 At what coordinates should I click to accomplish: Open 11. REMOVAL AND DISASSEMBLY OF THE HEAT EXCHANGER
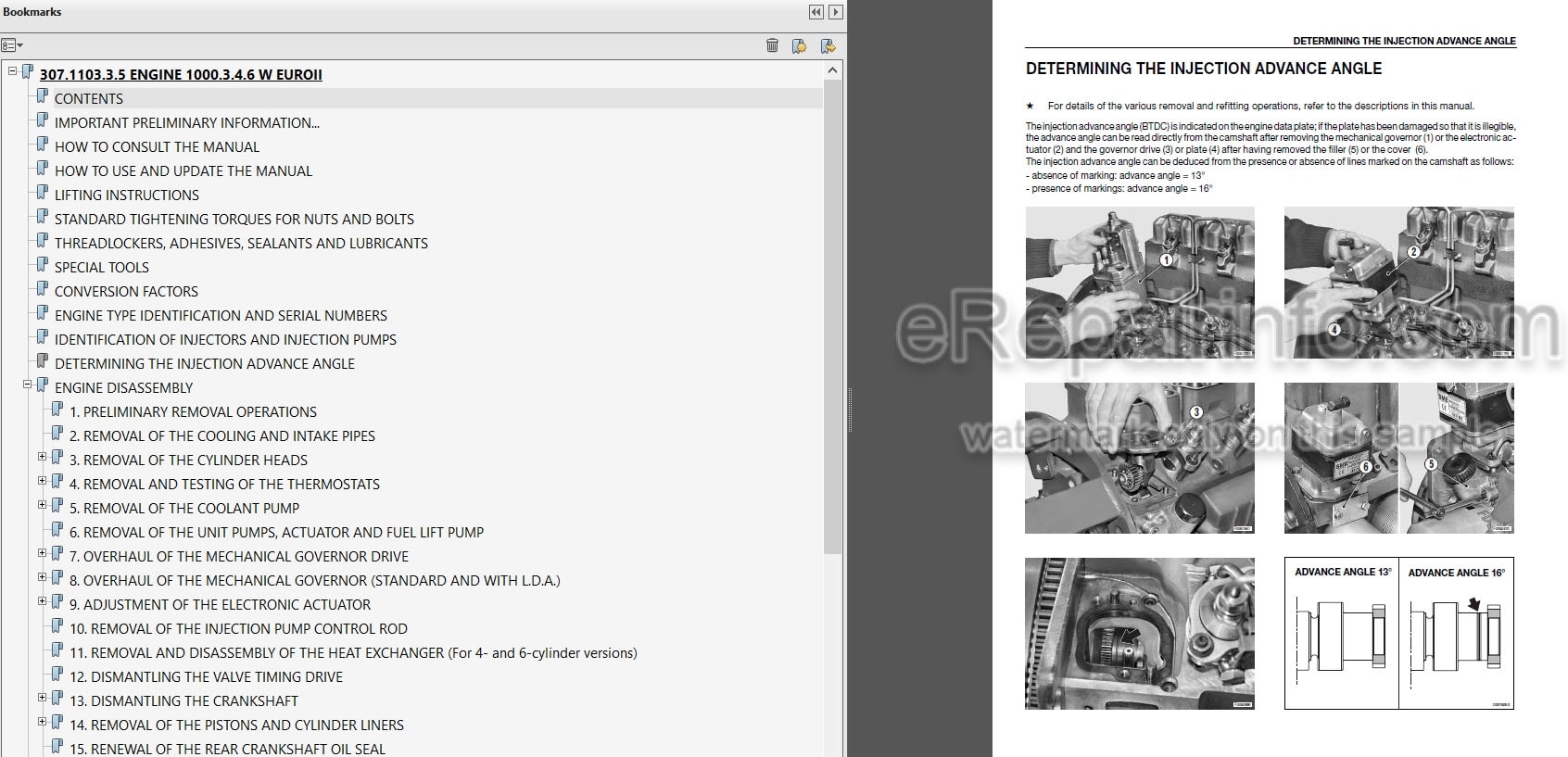coord(353,653)
